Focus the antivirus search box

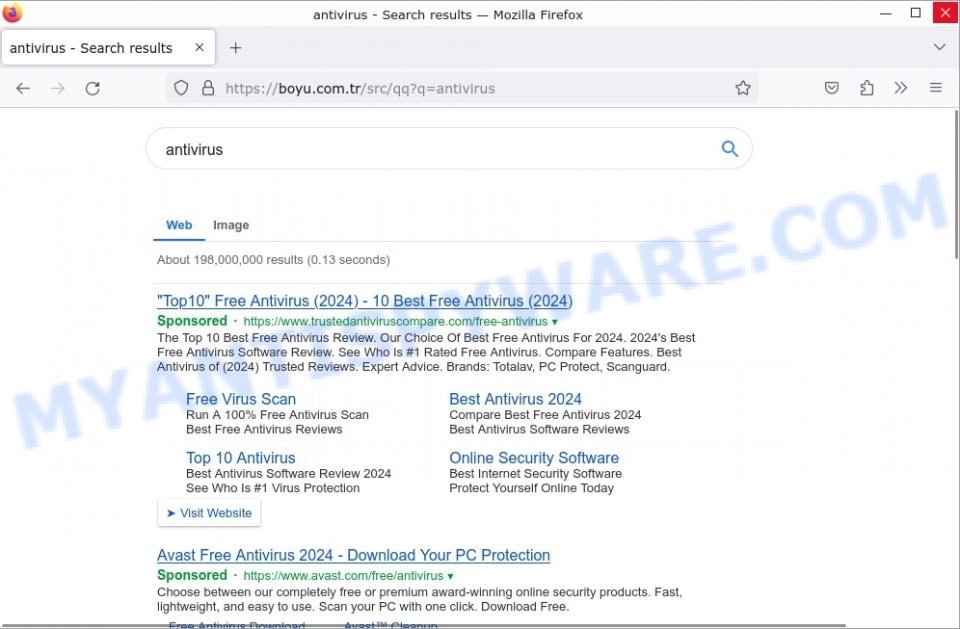coord(449,149)
